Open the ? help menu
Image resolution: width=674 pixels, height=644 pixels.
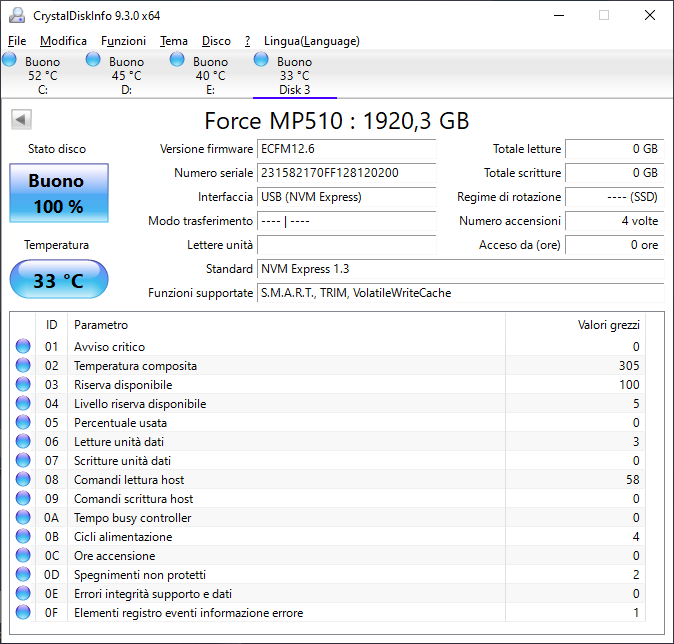click(248, 41)
